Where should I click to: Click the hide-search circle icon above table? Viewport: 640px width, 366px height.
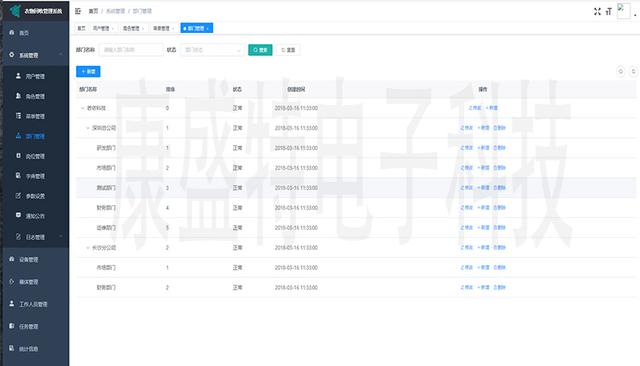(x=620, y=71)
